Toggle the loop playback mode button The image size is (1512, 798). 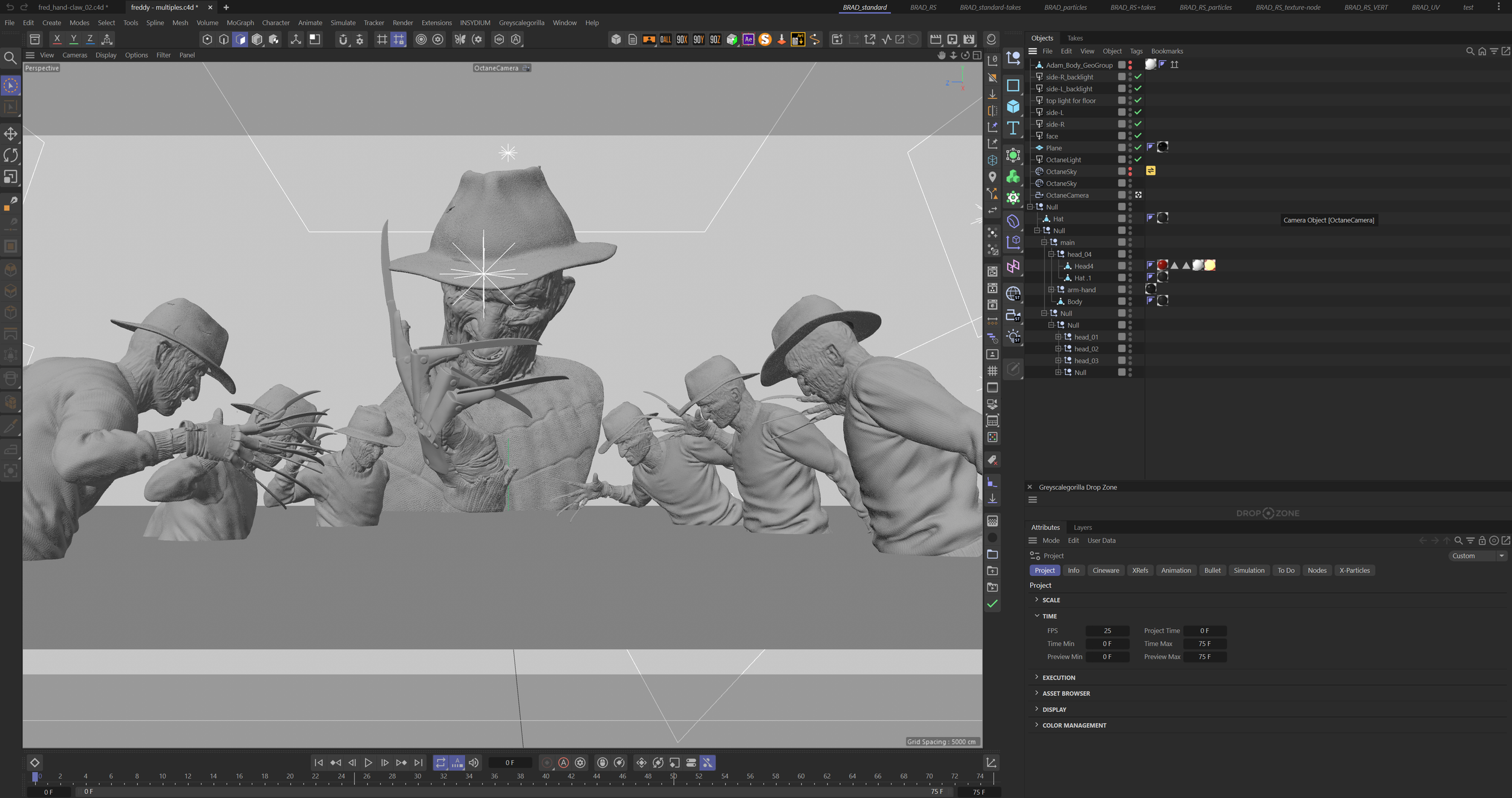440,763
